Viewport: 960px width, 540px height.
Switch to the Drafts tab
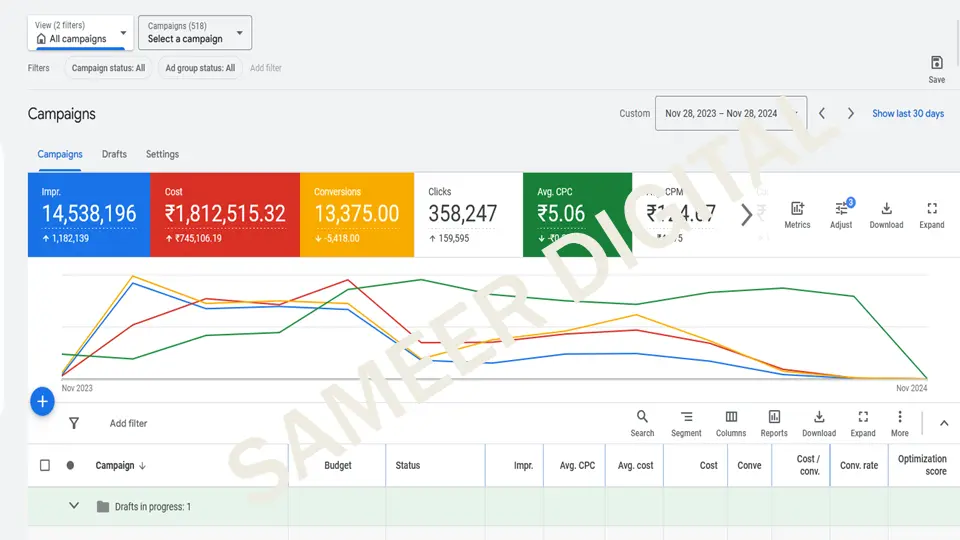114,154
